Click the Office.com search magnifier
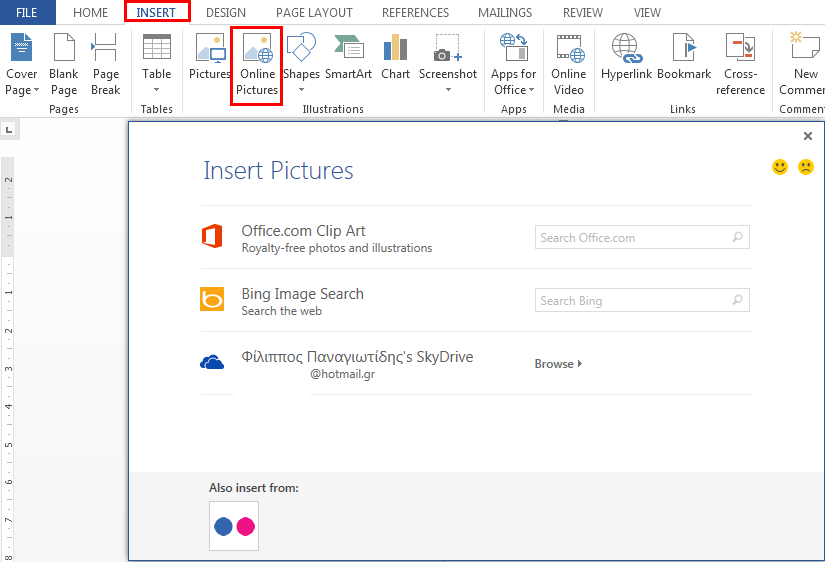The width and height of the screenshot is (825, 562). (x=738, y=237)
